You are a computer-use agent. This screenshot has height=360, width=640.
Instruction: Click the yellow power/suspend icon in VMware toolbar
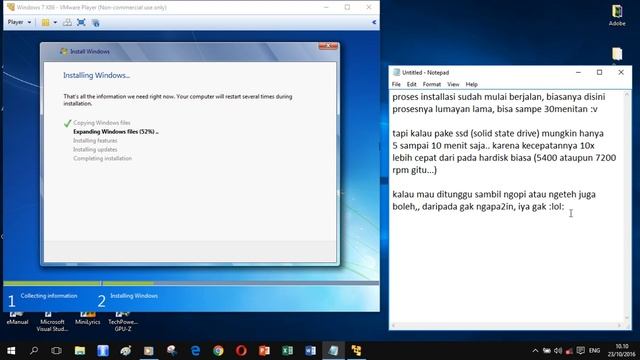pos(45,22)
